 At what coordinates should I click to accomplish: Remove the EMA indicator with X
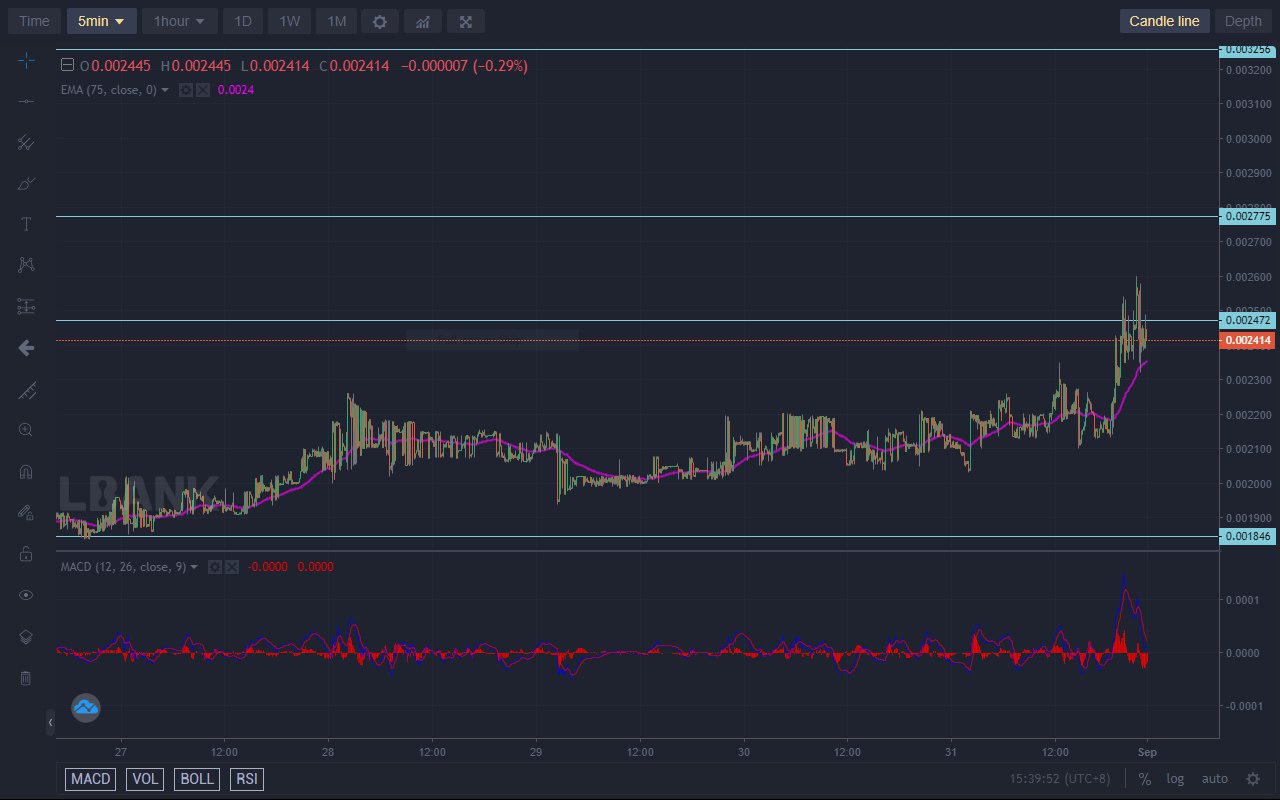pos(203,90)
